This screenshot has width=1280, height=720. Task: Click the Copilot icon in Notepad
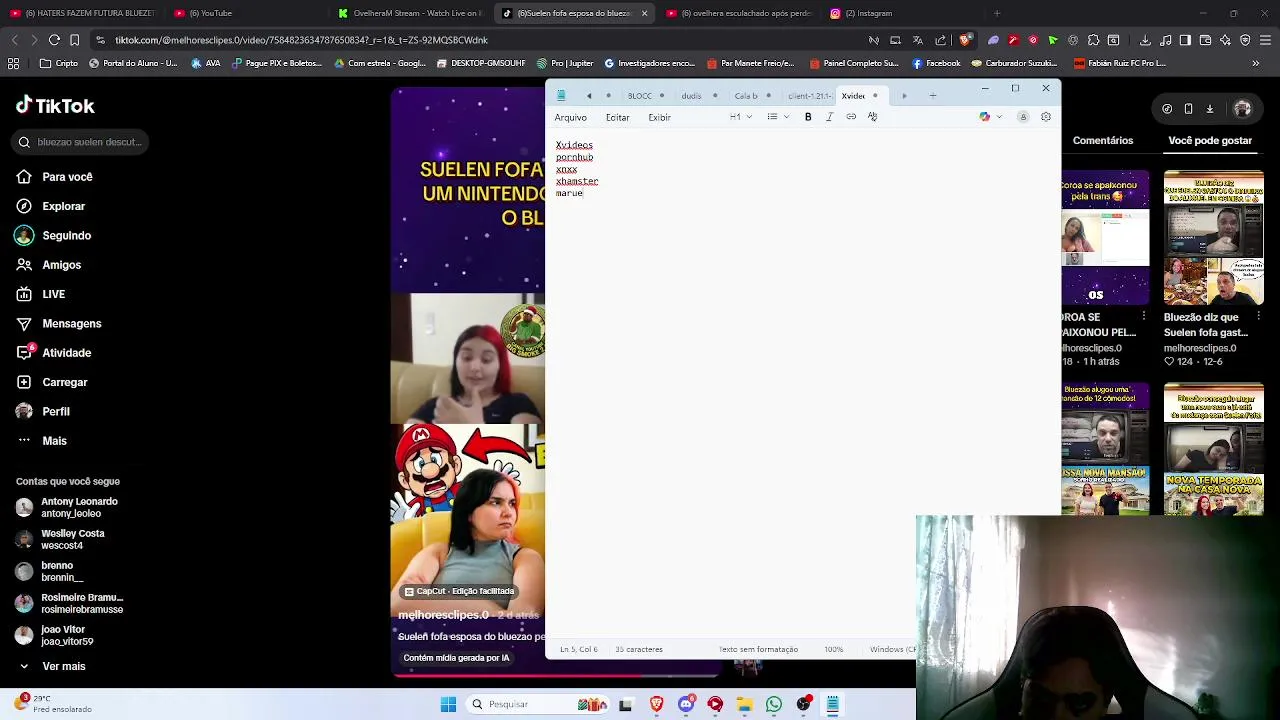985,117
